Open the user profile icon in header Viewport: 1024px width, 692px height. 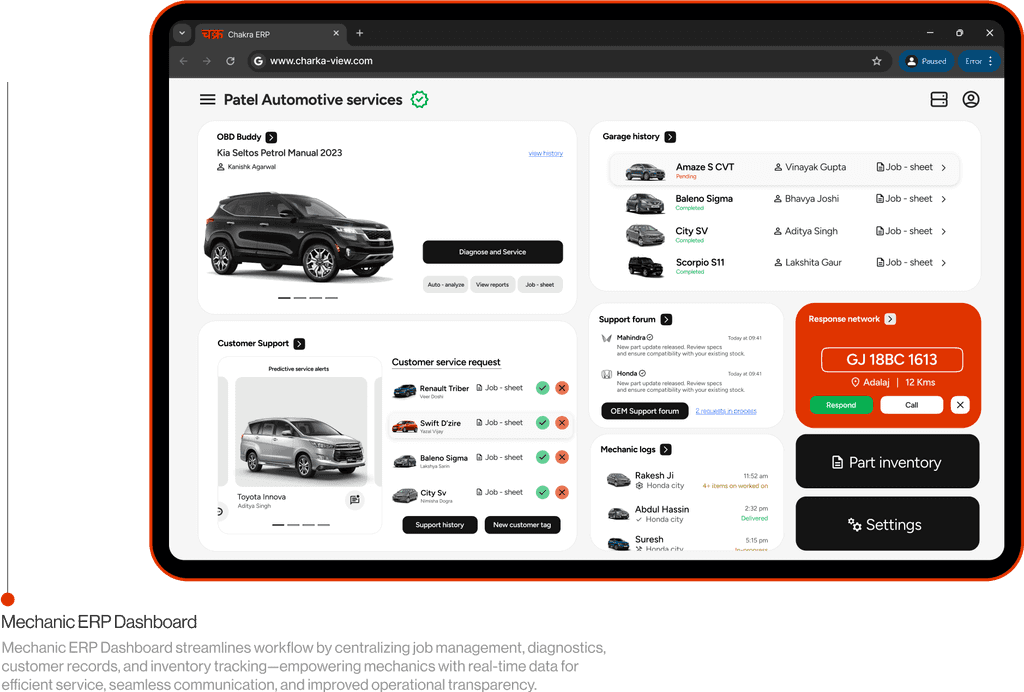pos(970,99)
